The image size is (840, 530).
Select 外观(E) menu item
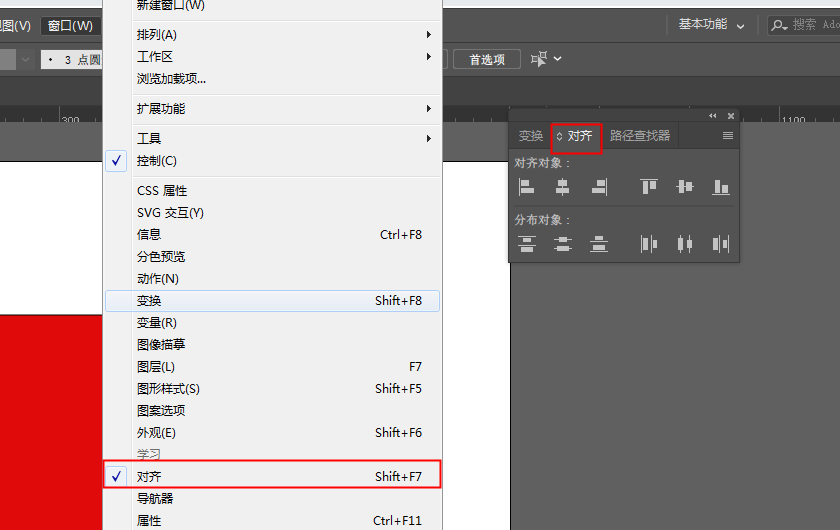[x=272, y=432]
